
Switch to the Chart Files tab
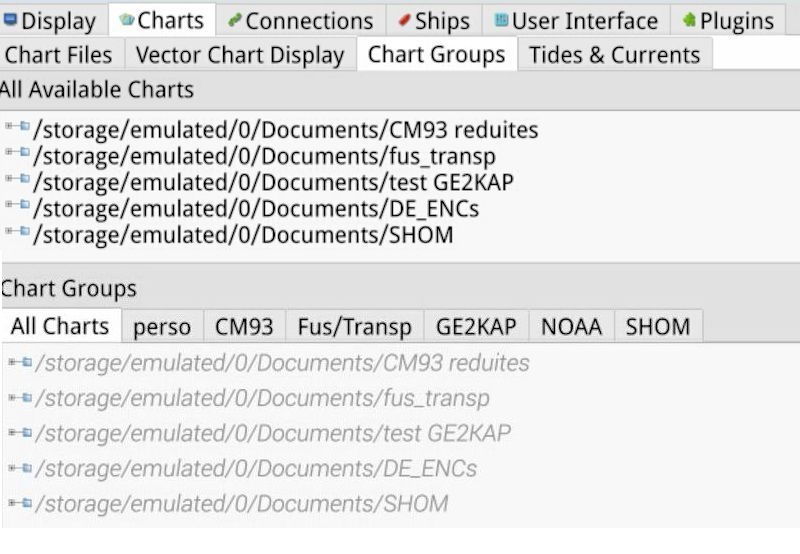point(62,55)
